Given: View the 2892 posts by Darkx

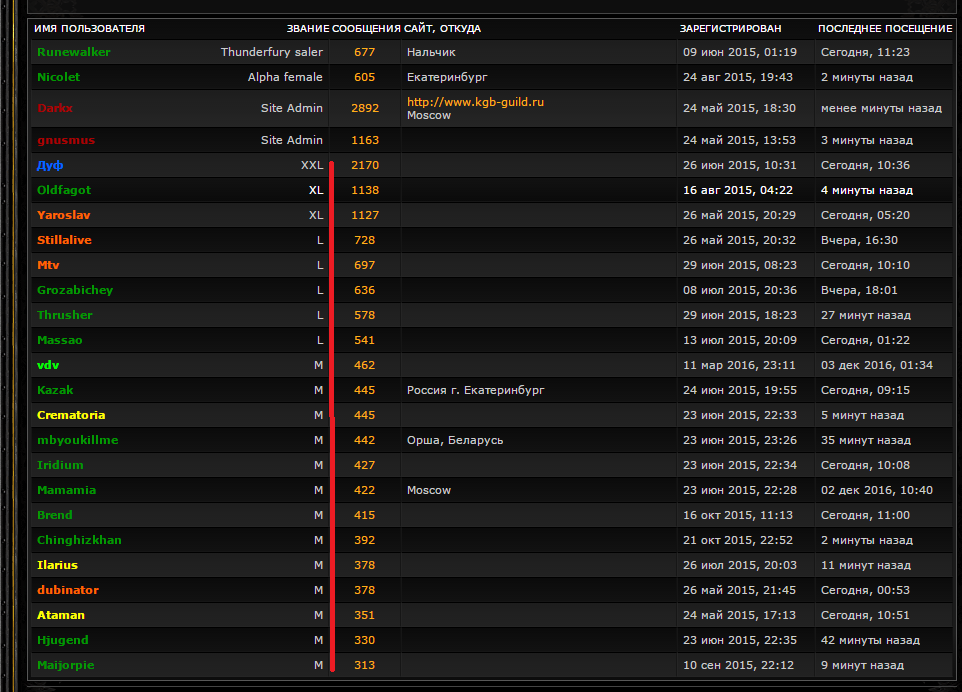Looking at the screenshot, I should coord(365,108).
